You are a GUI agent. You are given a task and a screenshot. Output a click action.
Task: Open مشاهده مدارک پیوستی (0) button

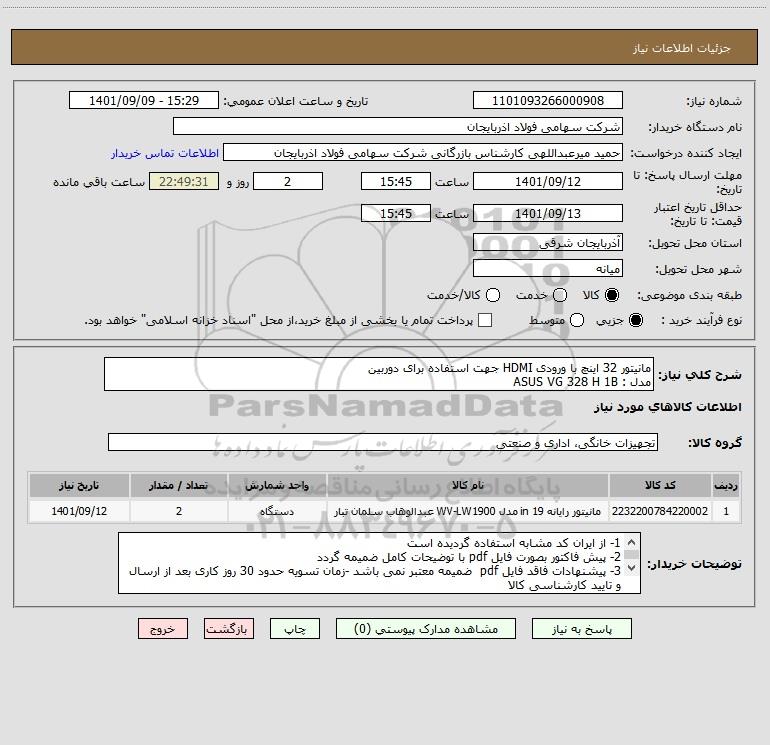[426, 629]
